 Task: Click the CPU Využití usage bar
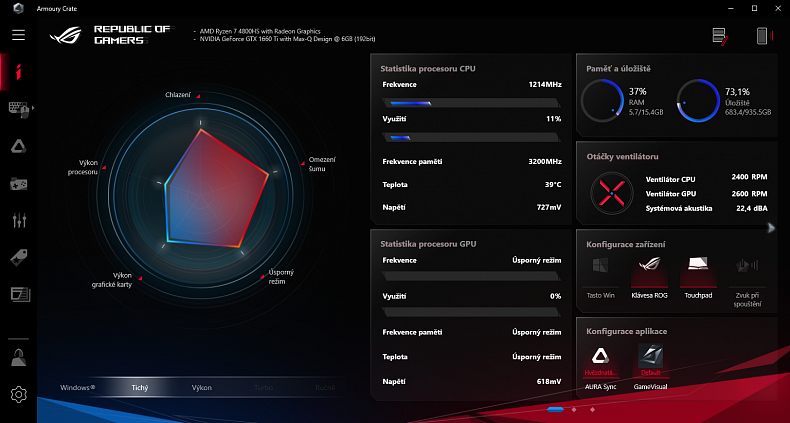click(471, 137)
